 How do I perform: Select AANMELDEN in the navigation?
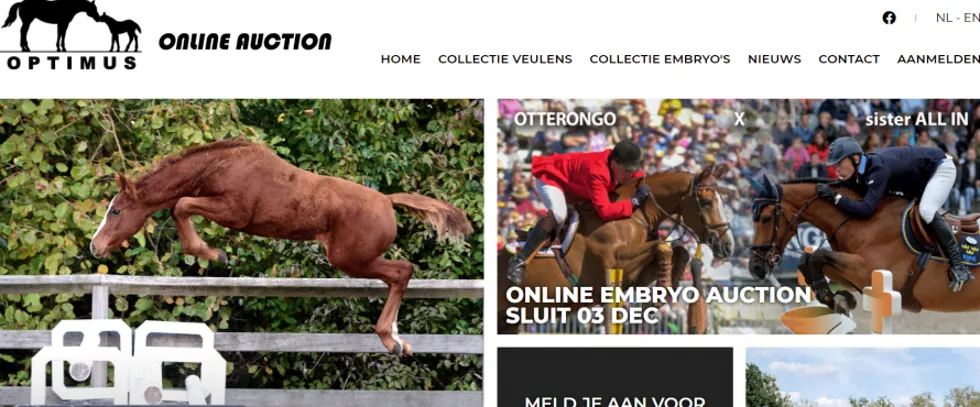938,59
